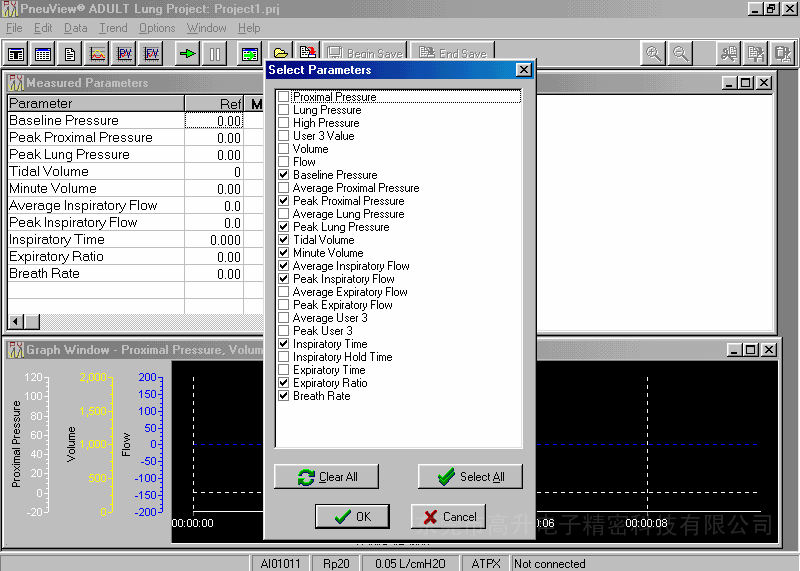
Task: Open the Options menu
Action: (157, 28)
